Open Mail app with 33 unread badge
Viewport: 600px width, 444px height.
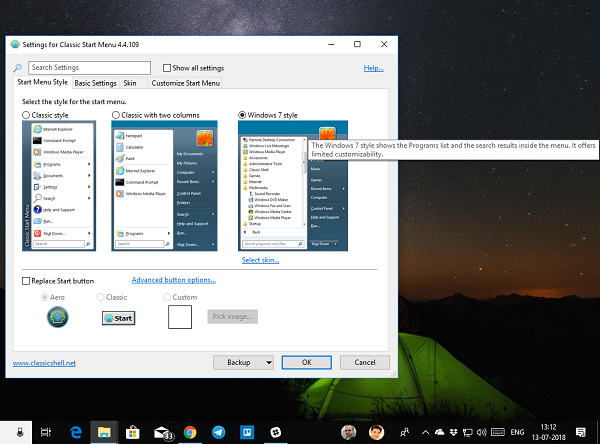(163, 433)
